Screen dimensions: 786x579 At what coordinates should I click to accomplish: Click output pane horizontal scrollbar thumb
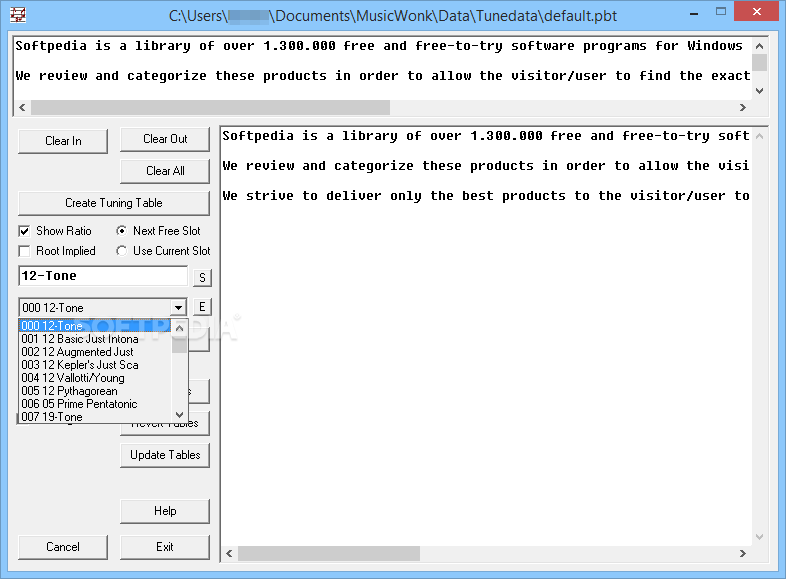[329, 553]
